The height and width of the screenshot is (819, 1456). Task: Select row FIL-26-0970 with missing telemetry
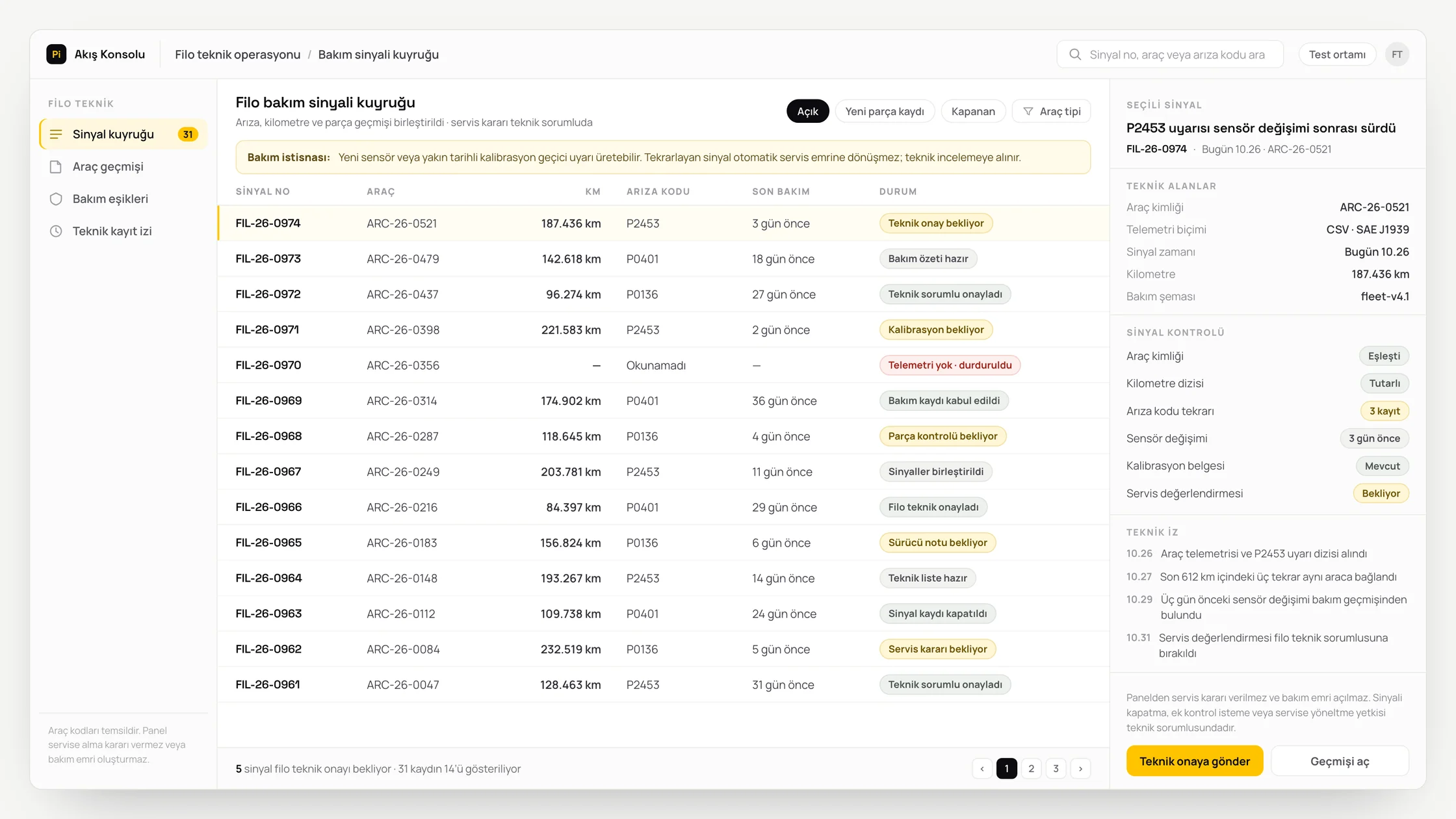pos(663,365)
